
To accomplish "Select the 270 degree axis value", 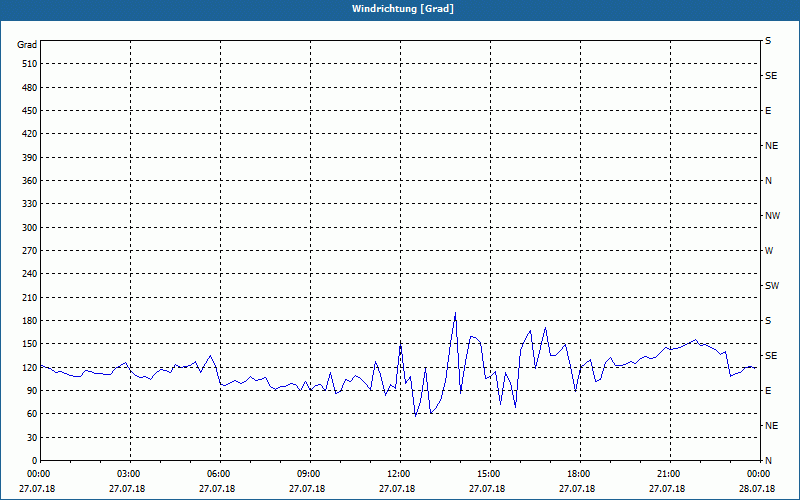I will click(x=30, y=251).
